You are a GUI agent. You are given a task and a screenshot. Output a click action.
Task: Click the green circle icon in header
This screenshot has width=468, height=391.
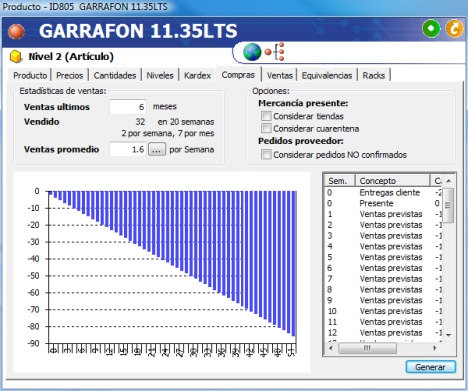(x=431, y=29)
